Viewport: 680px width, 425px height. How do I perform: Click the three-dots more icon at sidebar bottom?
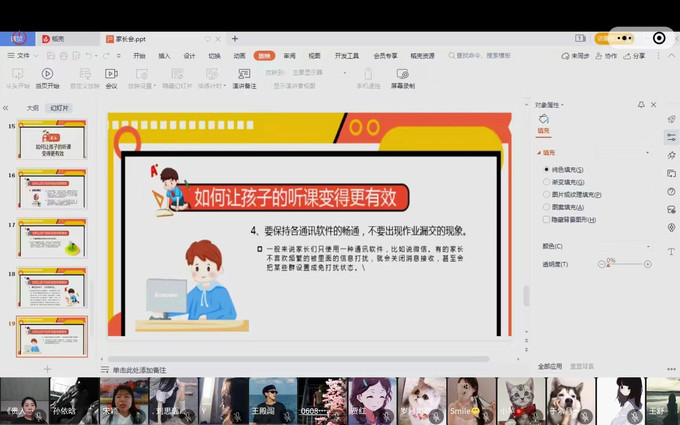click(671, 369)
